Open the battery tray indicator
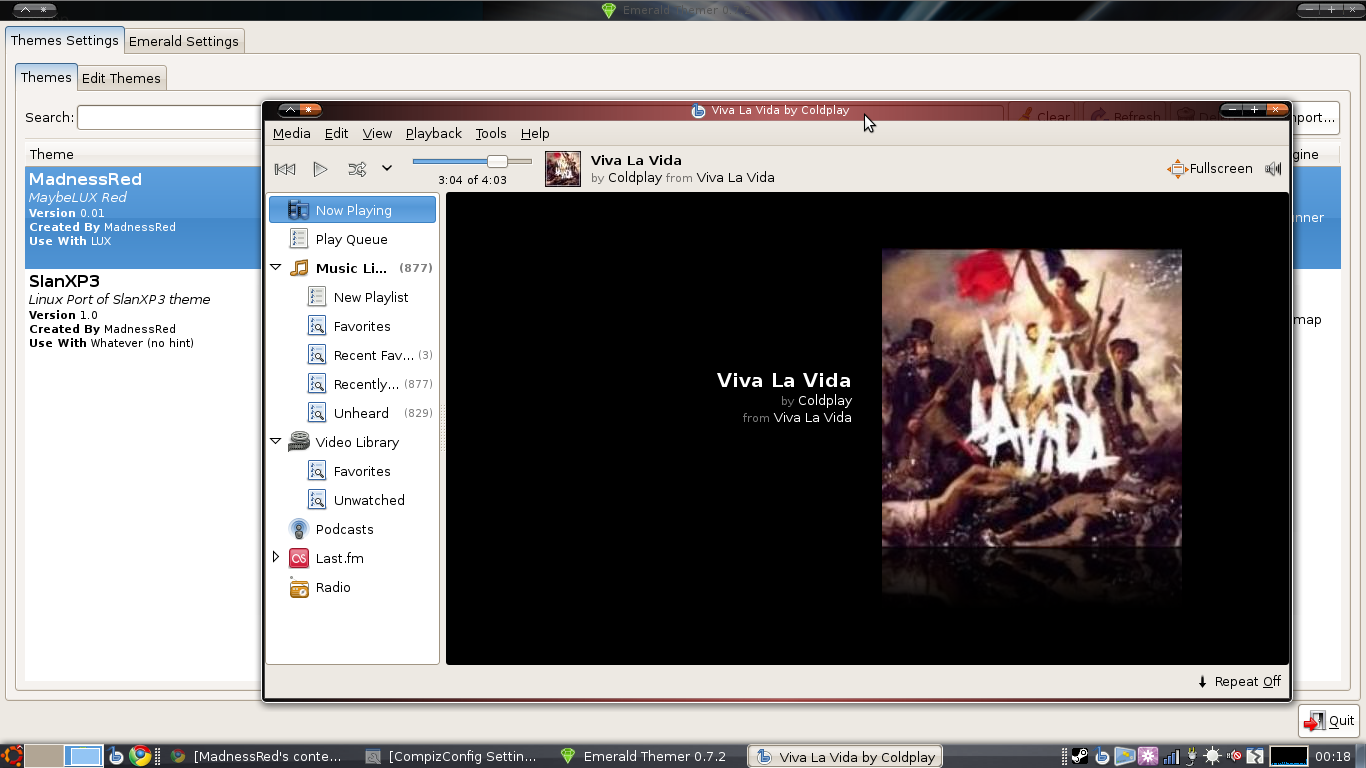The width and height of the screenshot is (1366, 768). coord(1192,756)
